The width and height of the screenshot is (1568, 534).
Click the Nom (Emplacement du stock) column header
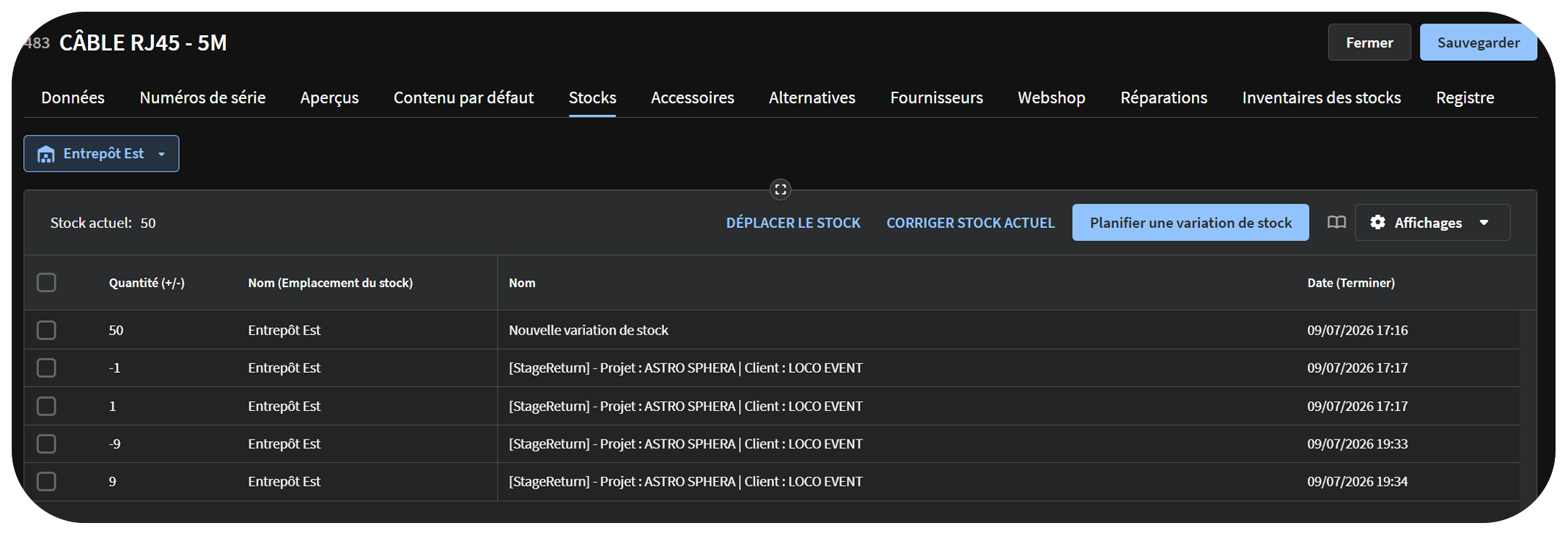[x=330, y=283]
